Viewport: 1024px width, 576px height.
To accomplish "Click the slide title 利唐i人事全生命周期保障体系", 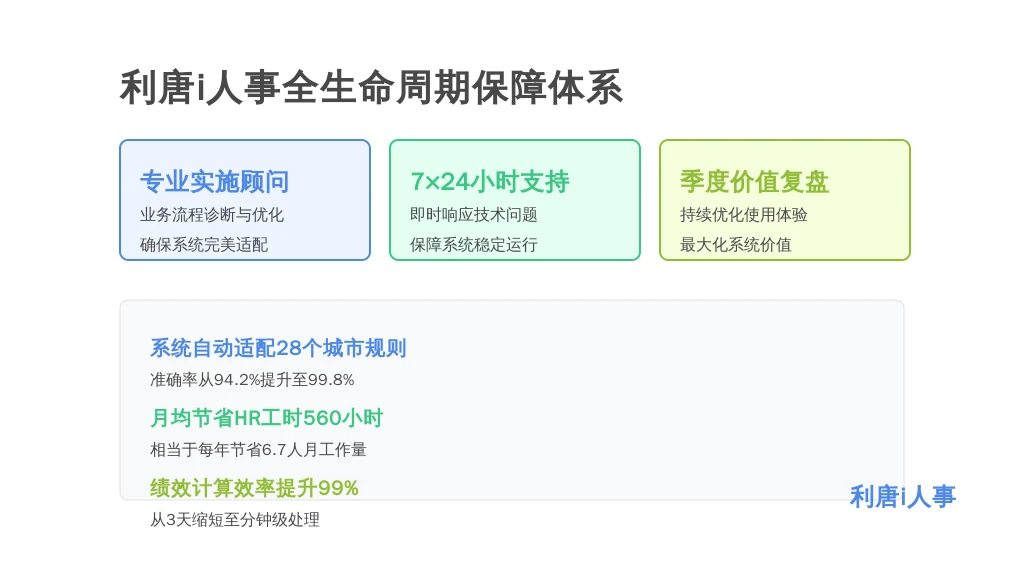I will pos(371,88).
